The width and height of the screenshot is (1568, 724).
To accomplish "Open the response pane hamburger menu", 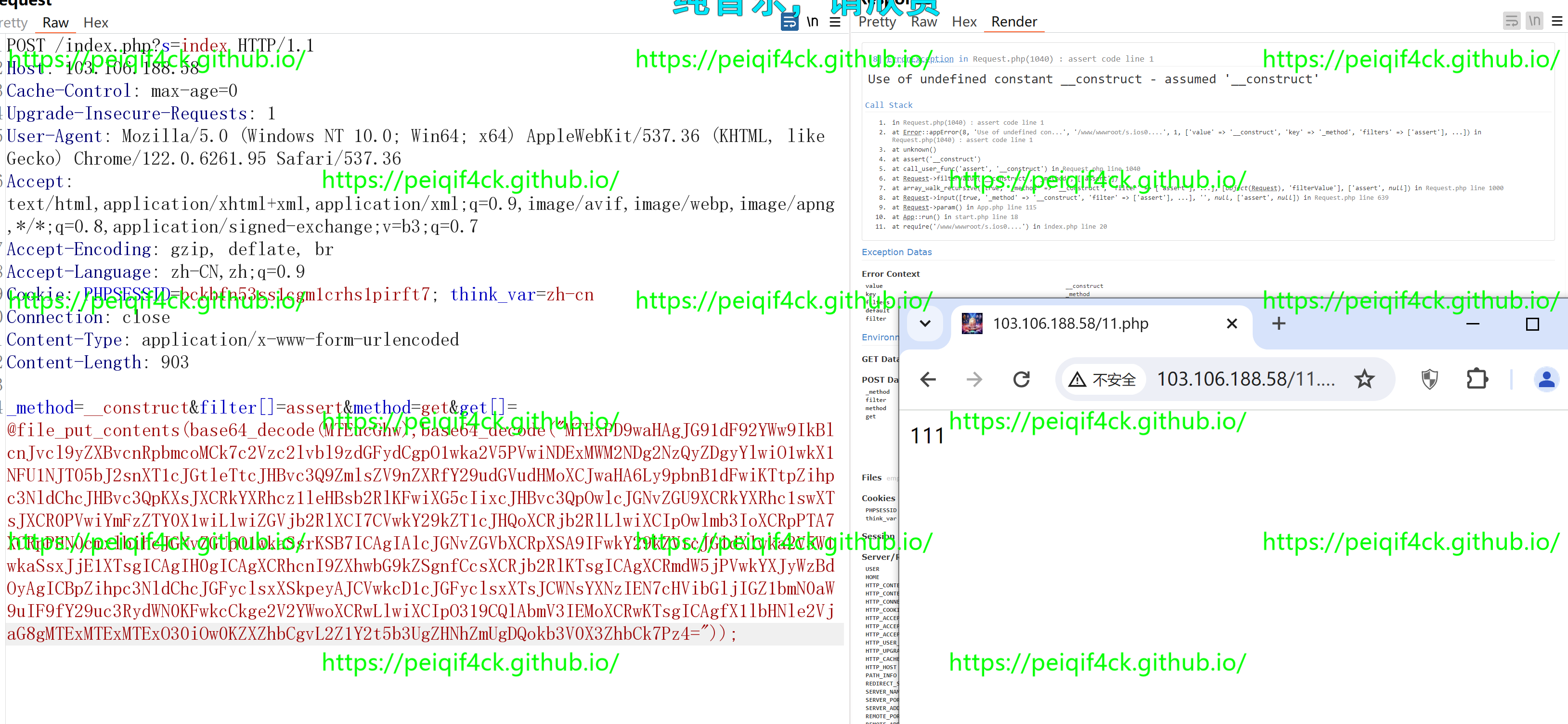I will (x=1557, y=21).
